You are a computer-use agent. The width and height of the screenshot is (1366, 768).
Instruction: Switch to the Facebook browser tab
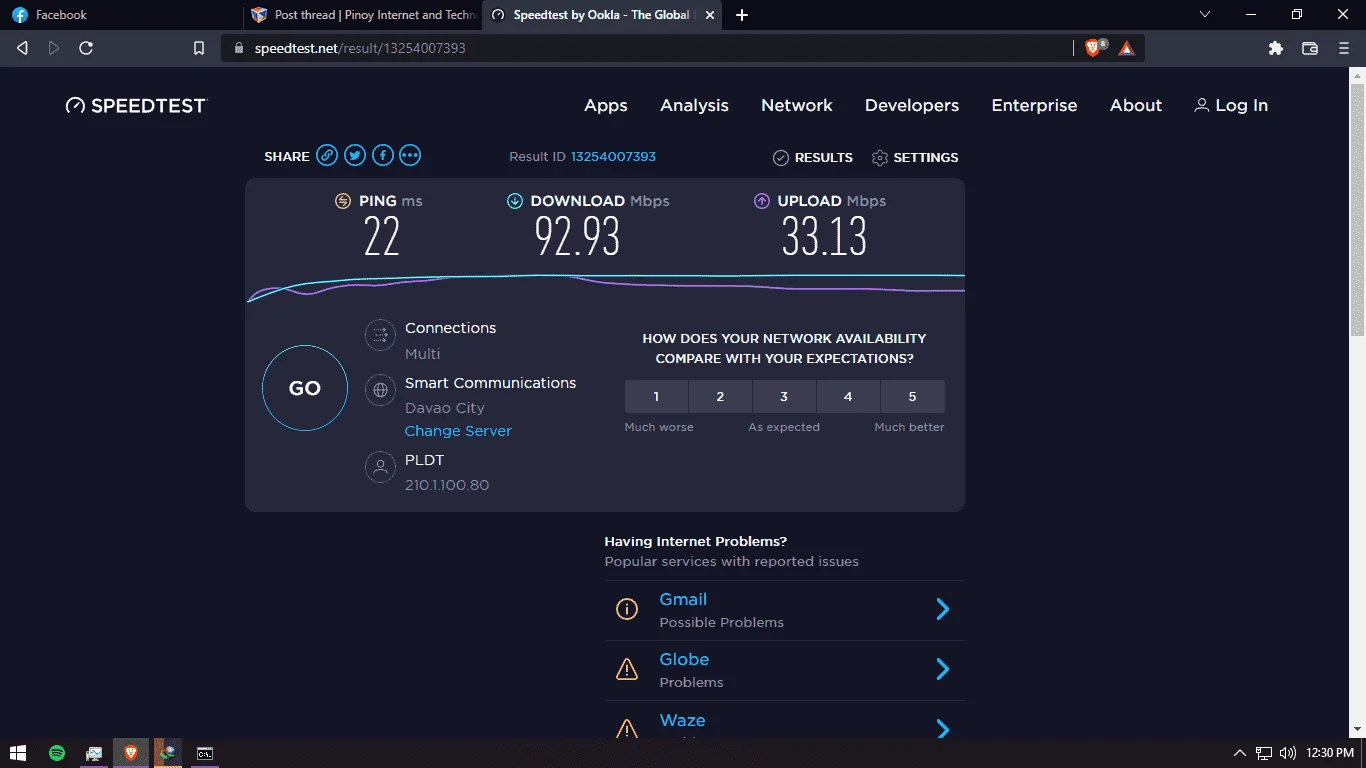click(x=120, y=15)
